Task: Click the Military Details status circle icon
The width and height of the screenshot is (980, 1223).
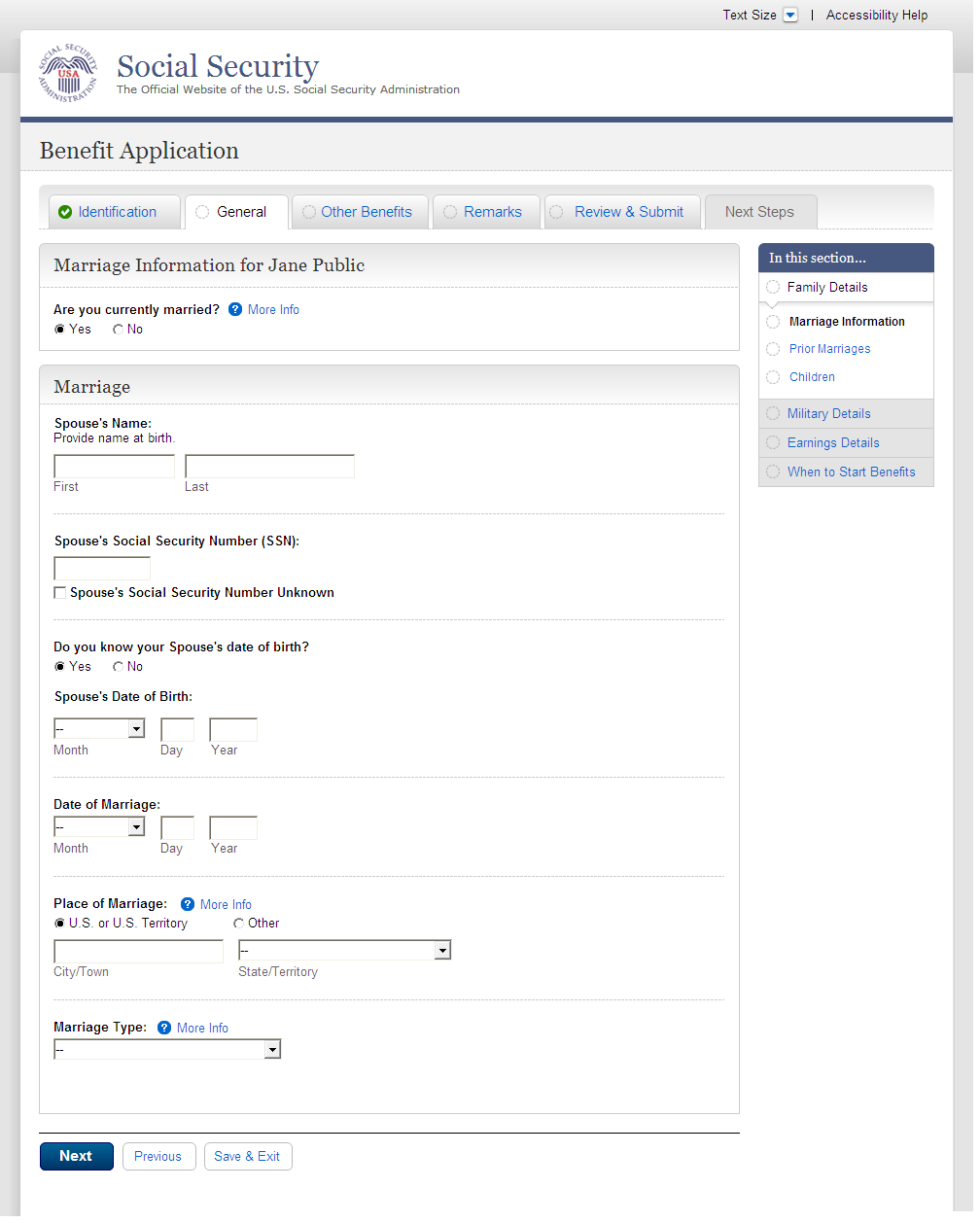Action: point(773,413)
